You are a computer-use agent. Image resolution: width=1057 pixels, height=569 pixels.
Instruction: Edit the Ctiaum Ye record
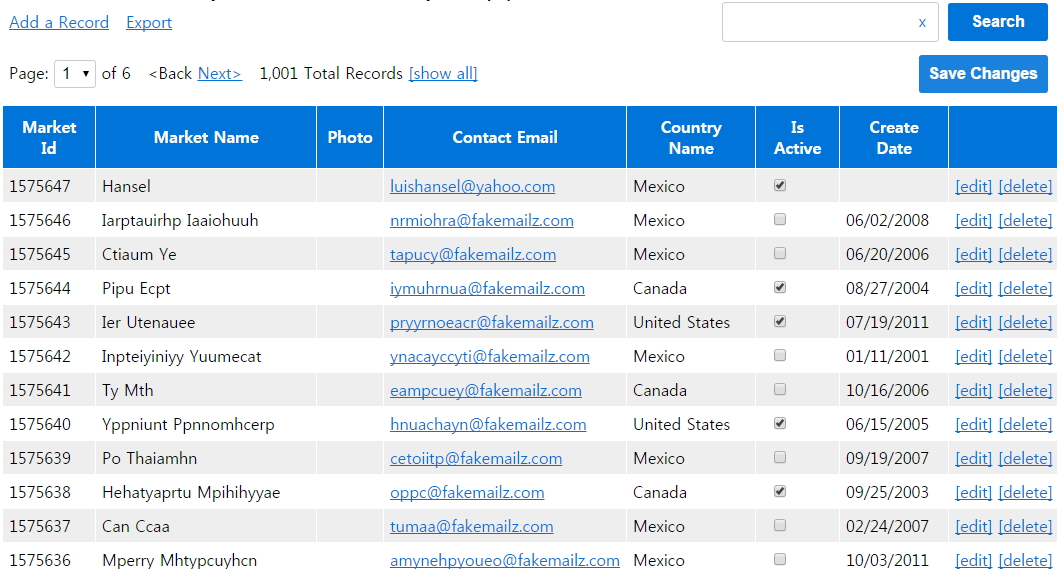(x=973, y=255)
